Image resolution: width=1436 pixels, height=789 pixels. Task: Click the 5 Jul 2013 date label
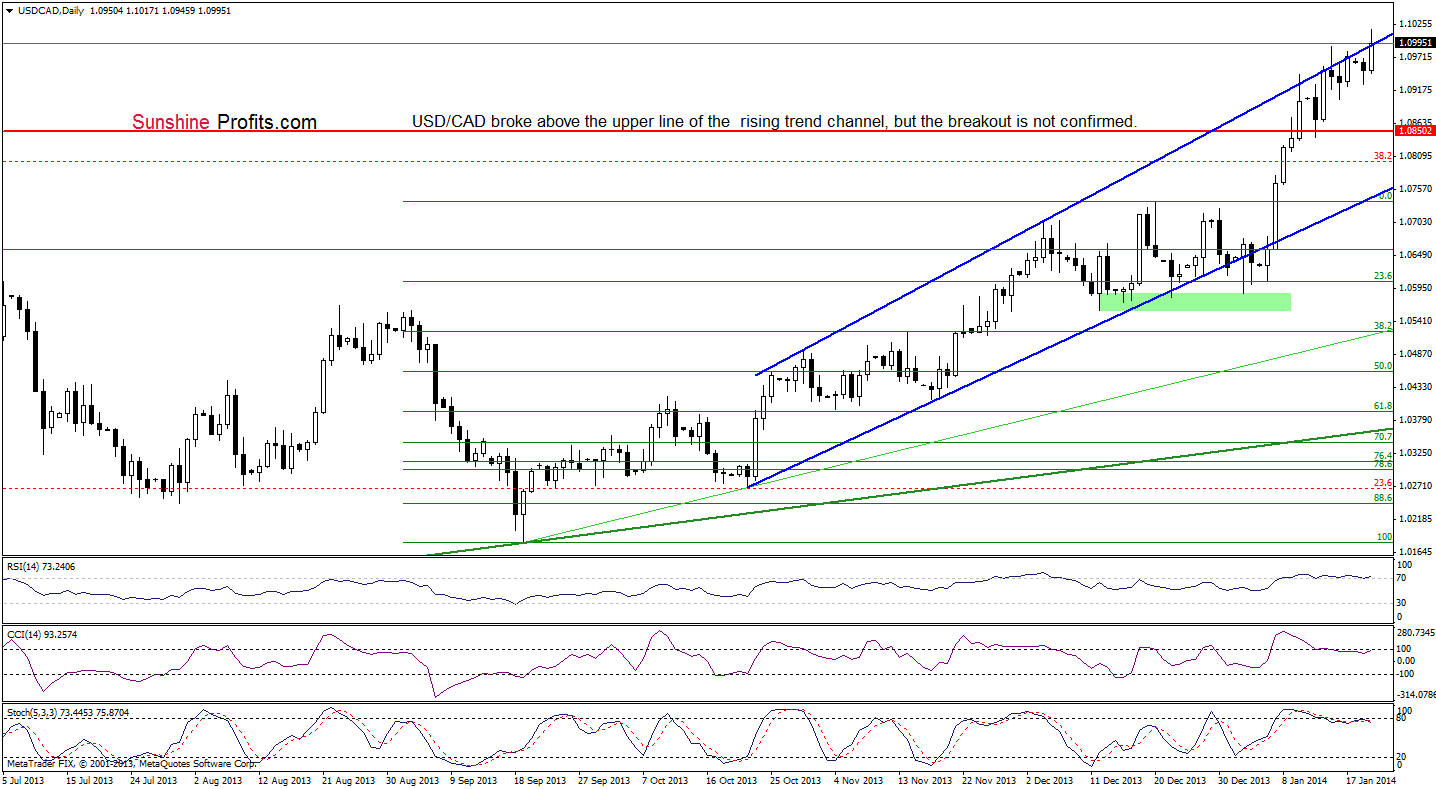click(x=25, y=780)
